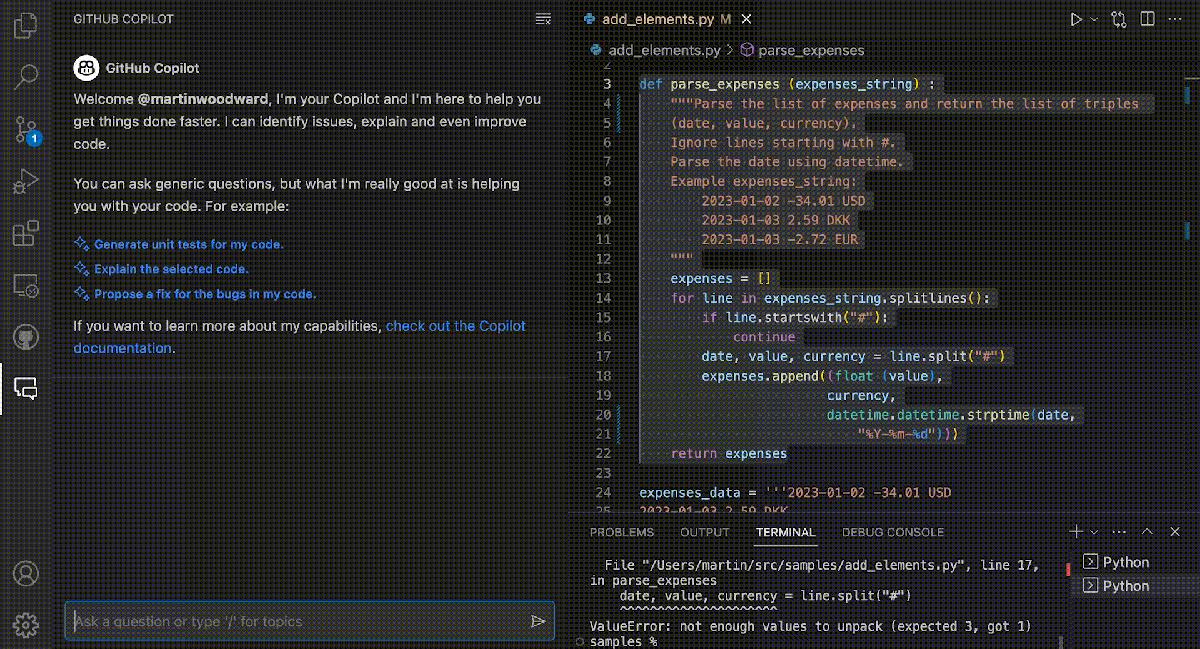1200x649 pixels.
Task: Split the editor right
Action: click(1147, 19)
